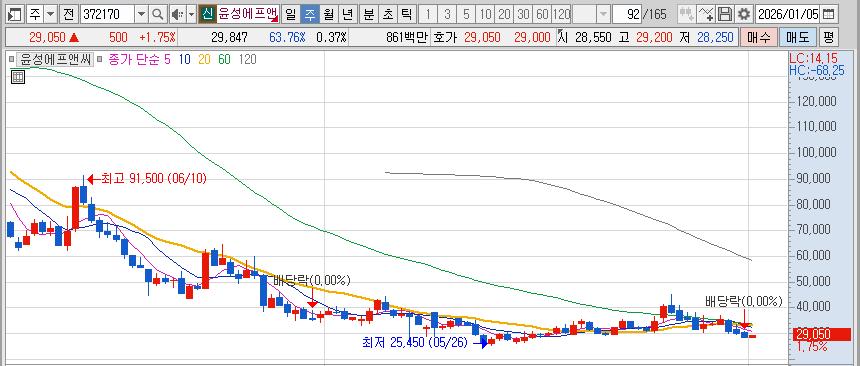Click the speaker sound icon
This screenshot has height=366, width=860.
pyautogui.click(x=177, y=14)
